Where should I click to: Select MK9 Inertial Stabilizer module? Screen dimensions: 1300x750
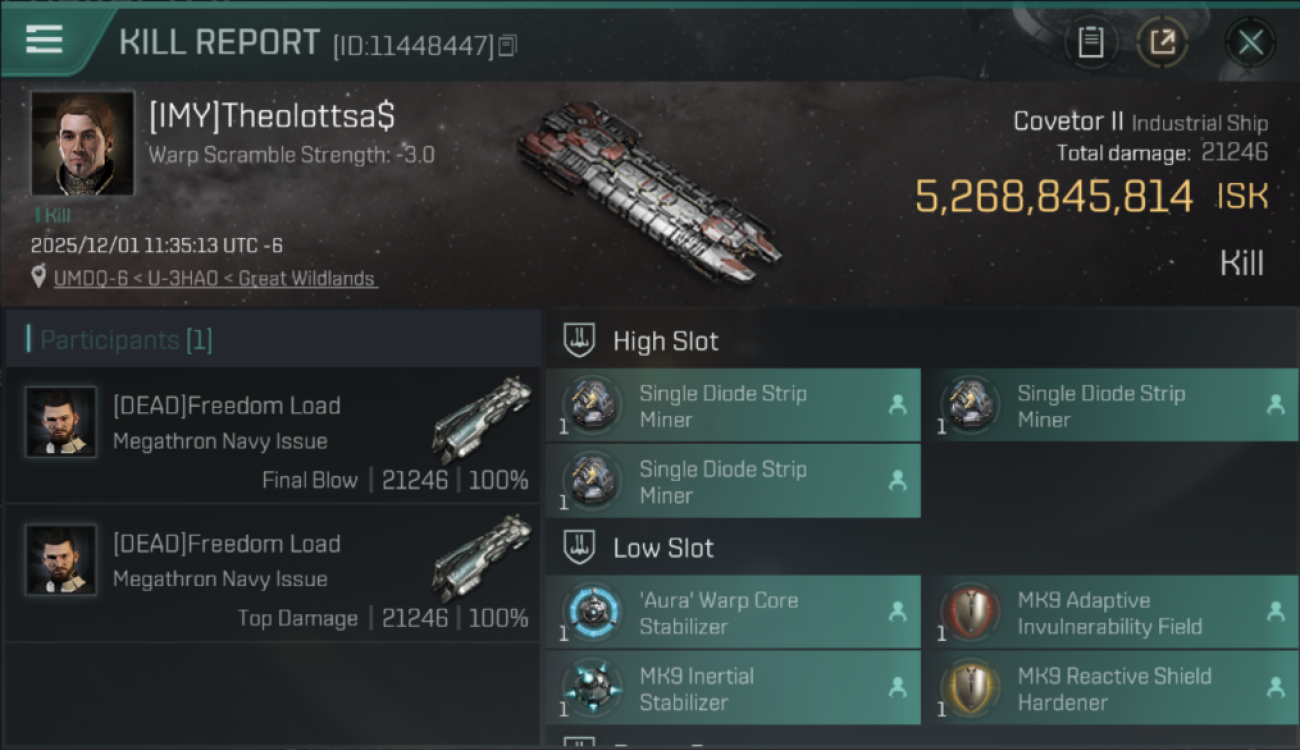coord(733,688)
